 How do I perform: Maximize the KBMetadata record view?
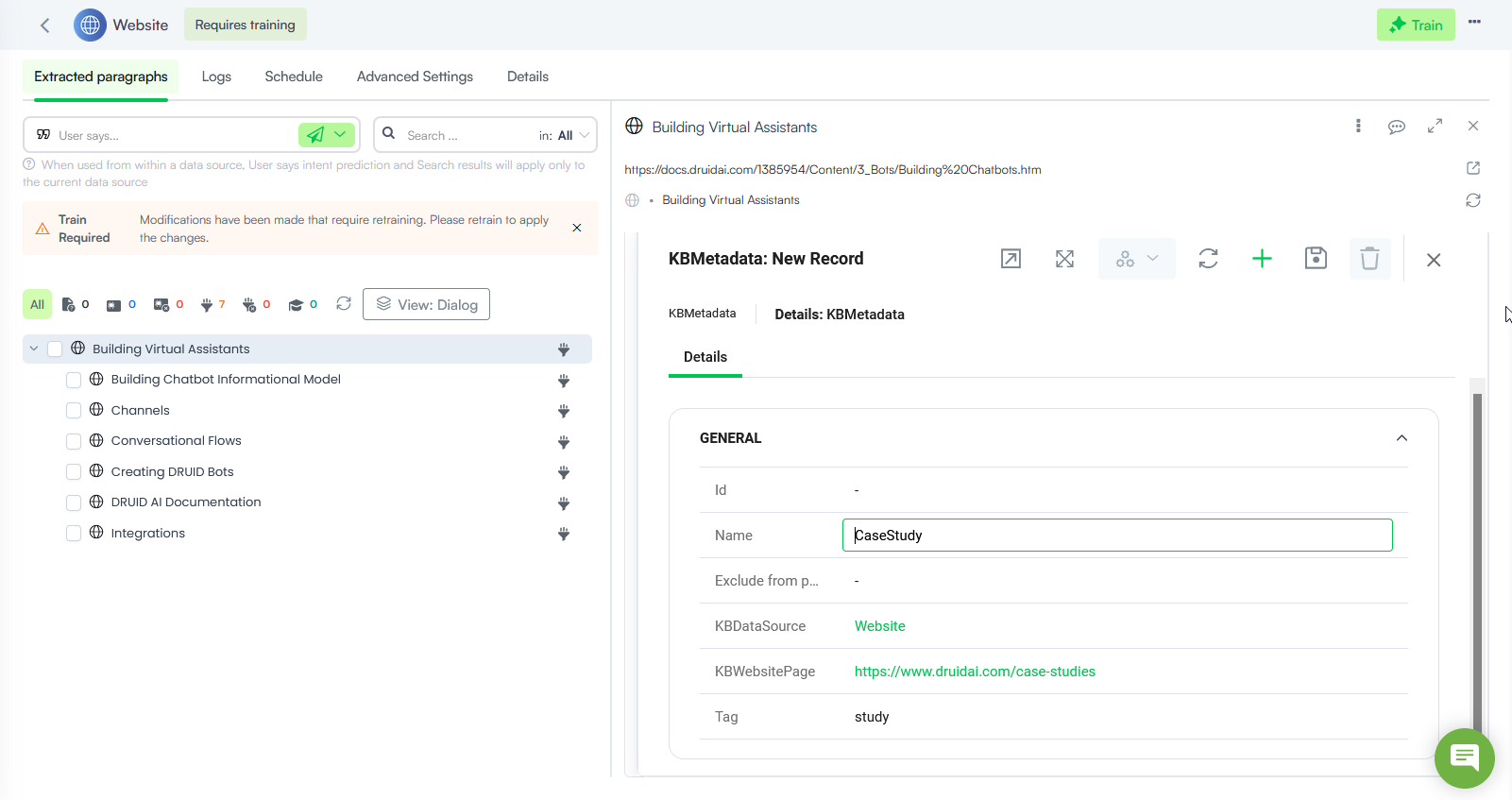click(1064, 259)
